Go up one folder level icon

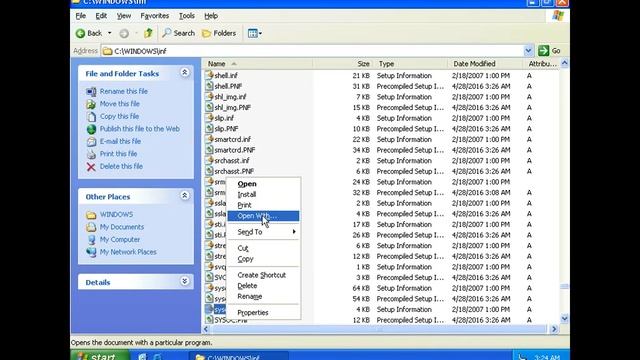click(x=148, y=33)
